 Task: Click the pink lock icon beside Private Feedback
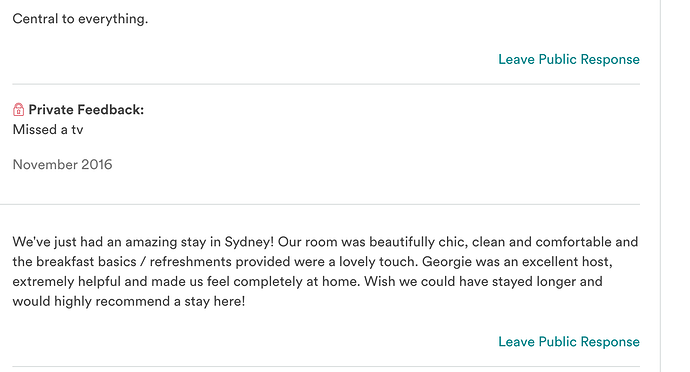coord(18,110)
